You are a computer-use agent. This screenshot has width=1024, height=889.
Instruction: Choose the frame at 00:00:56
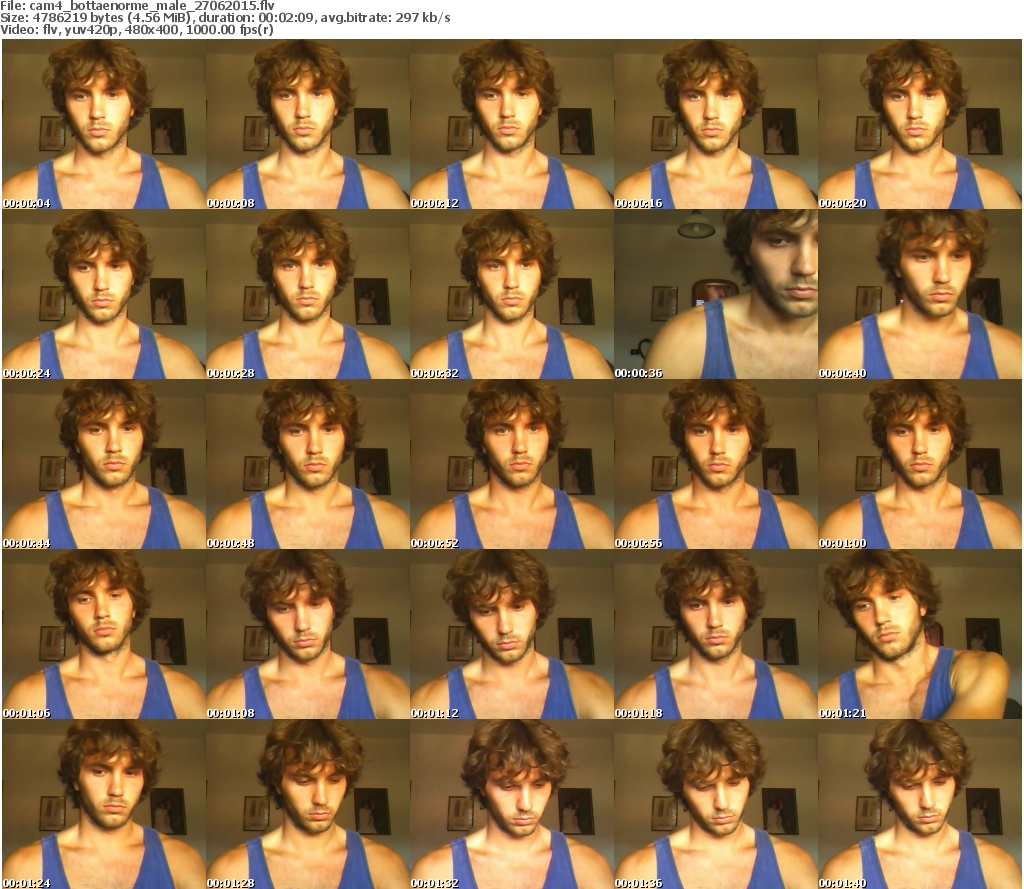pyautogui.click(x=715, y=464)
